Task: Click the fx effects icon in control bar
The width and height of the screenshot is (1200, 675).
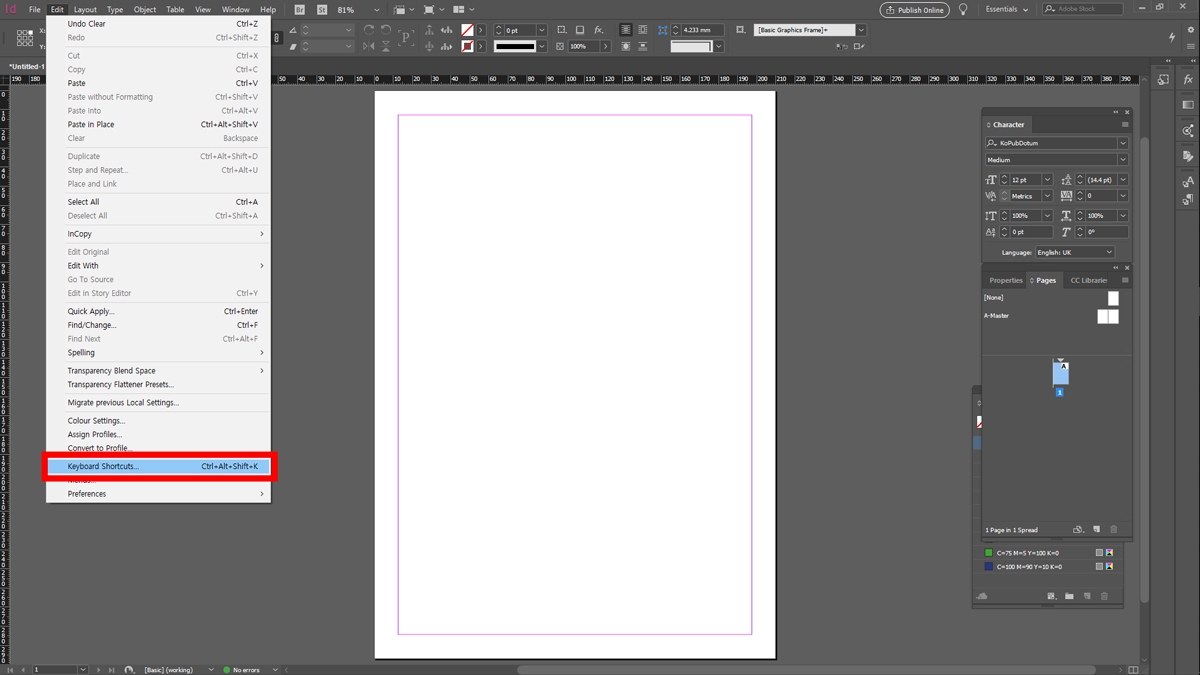Action: (599, 30)
